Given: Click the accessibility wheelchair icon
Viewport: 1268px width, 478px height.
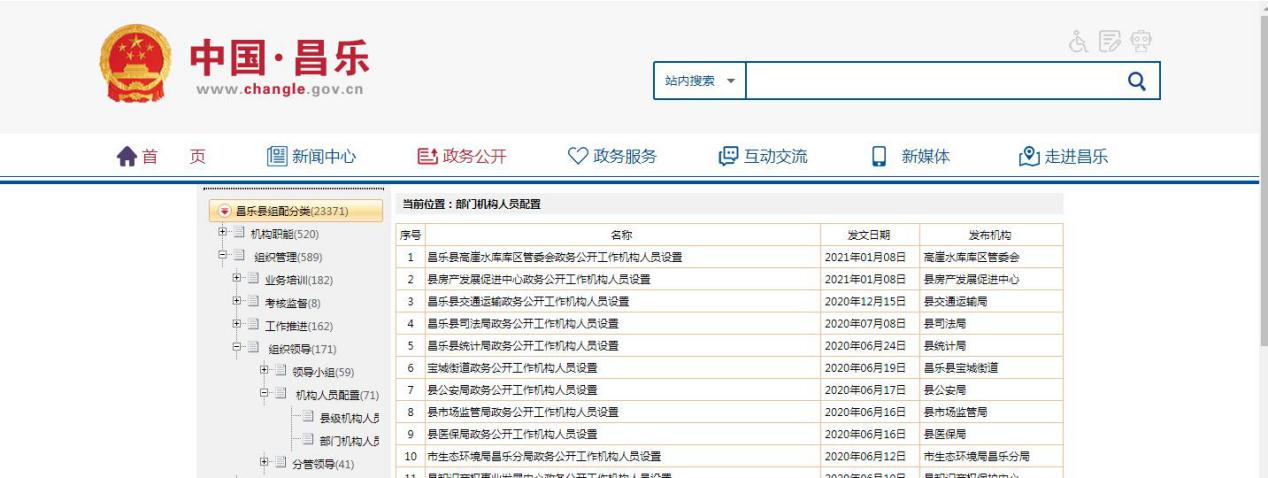Looking at the screenshot, I should (x=1078, y=43).
